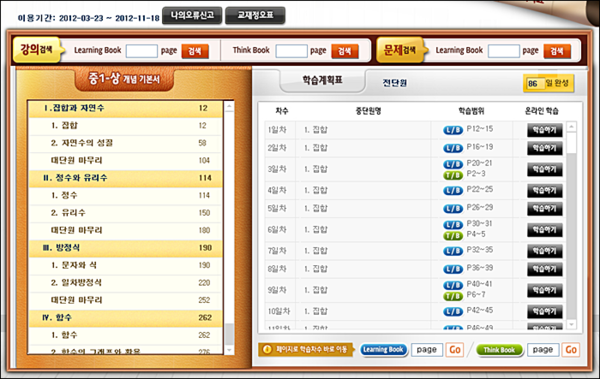Screen dimensions: 600x379
Task: Click the Learning Book pill near the bottom
Action: (383, 350)
